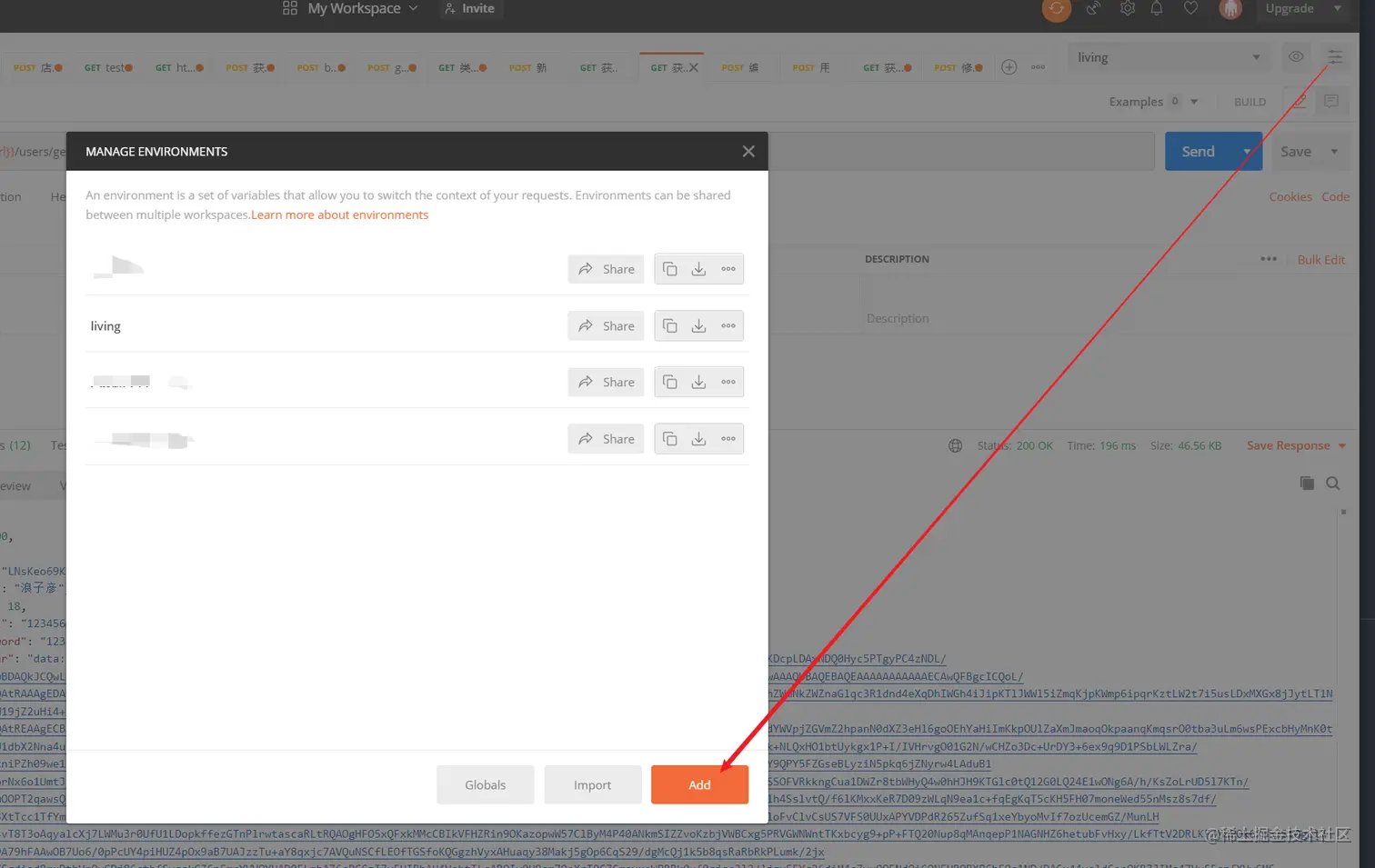The width and height of the screenshot is (1375, 868).
Task: Open the capture requests satellite icon
Action: click(x=1092, y=9)
